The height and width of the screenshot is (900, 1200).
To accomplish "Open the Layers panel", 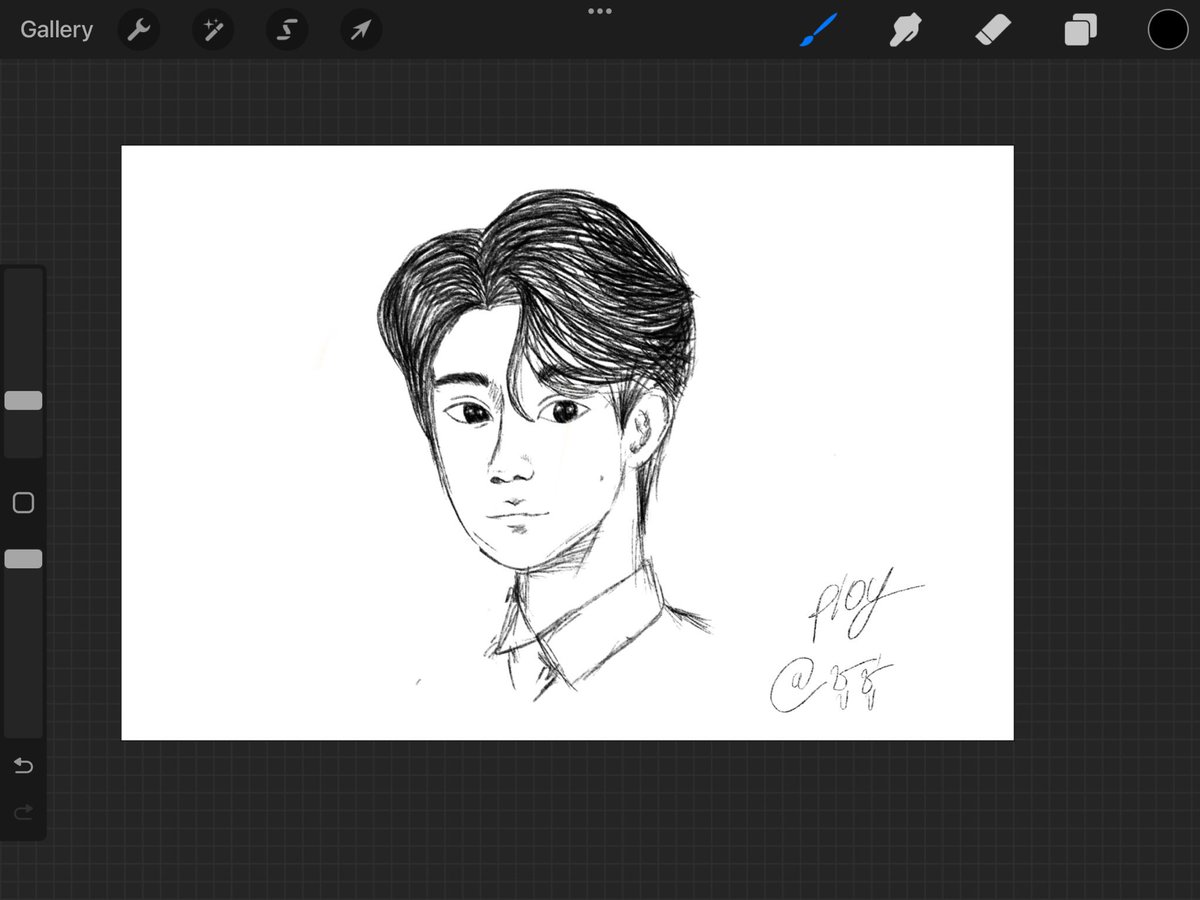I will [1081, 30].
